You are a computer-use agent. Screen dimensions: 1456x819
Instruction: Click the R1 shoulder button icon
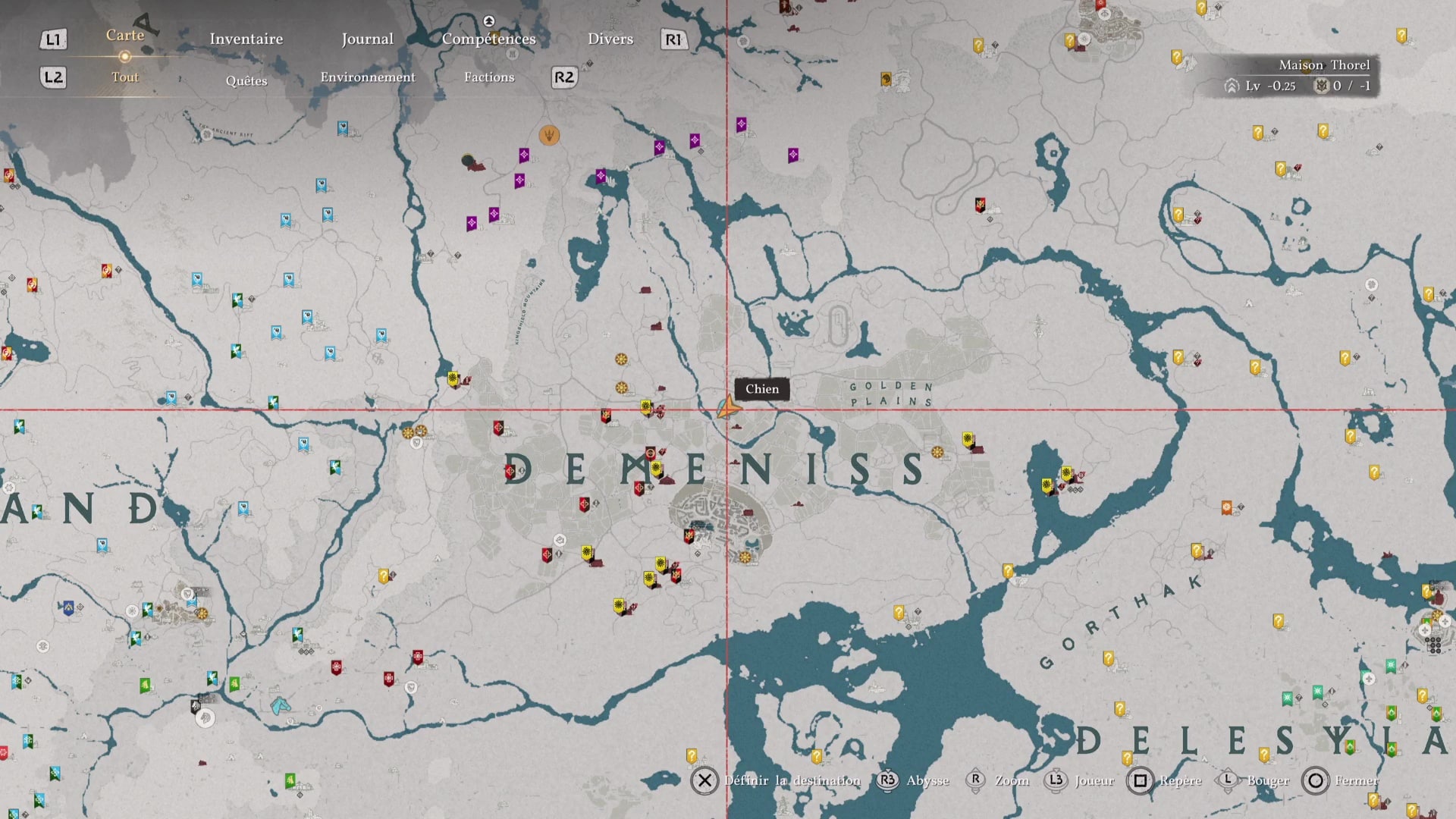[673, 39]
